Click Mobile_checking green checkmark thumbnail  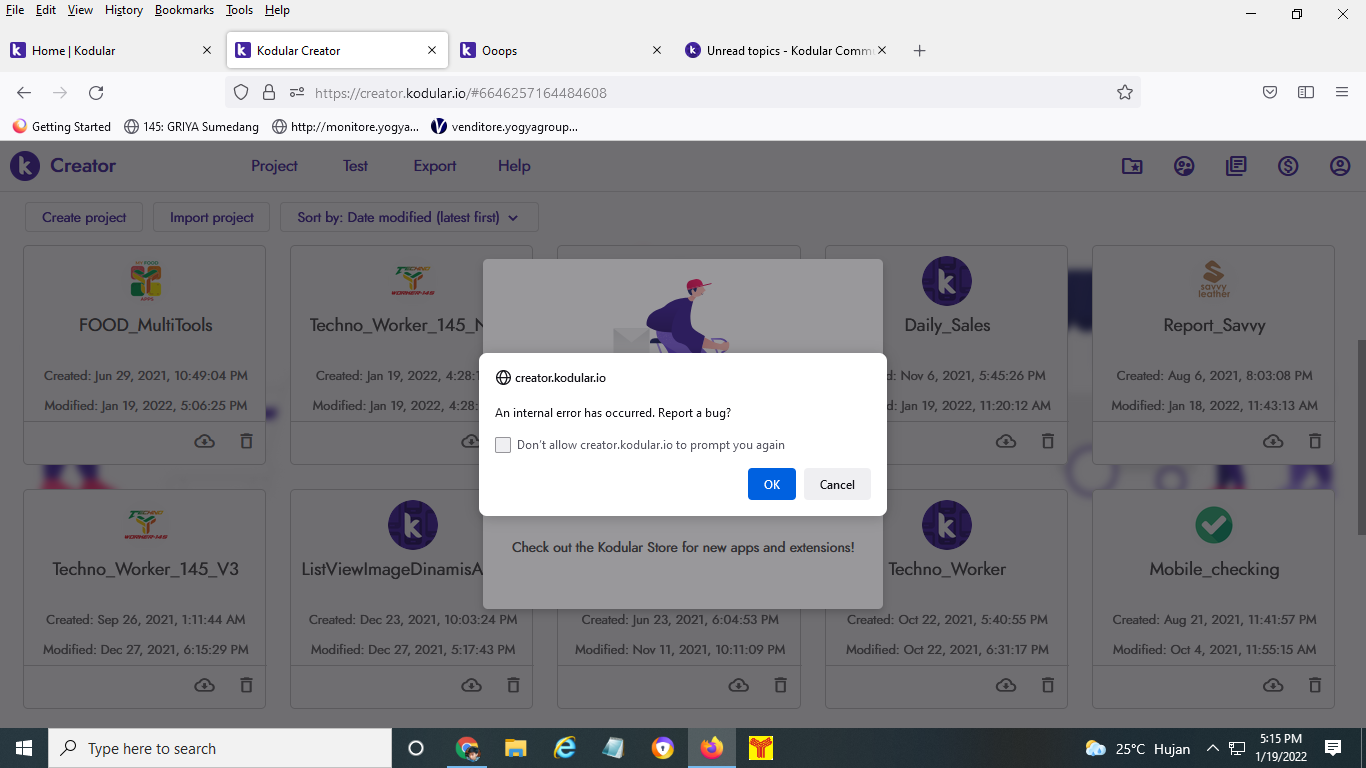(x=1214, y=524)
